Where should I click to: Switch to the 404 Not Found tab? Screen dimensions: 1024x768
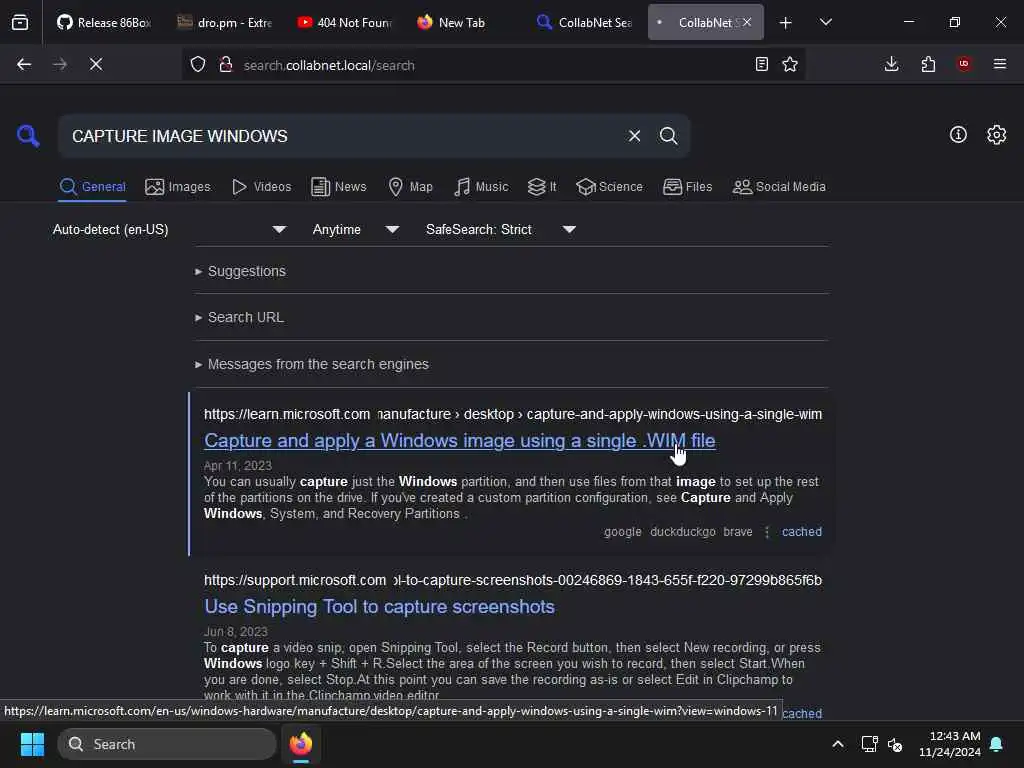click(345, 23)
